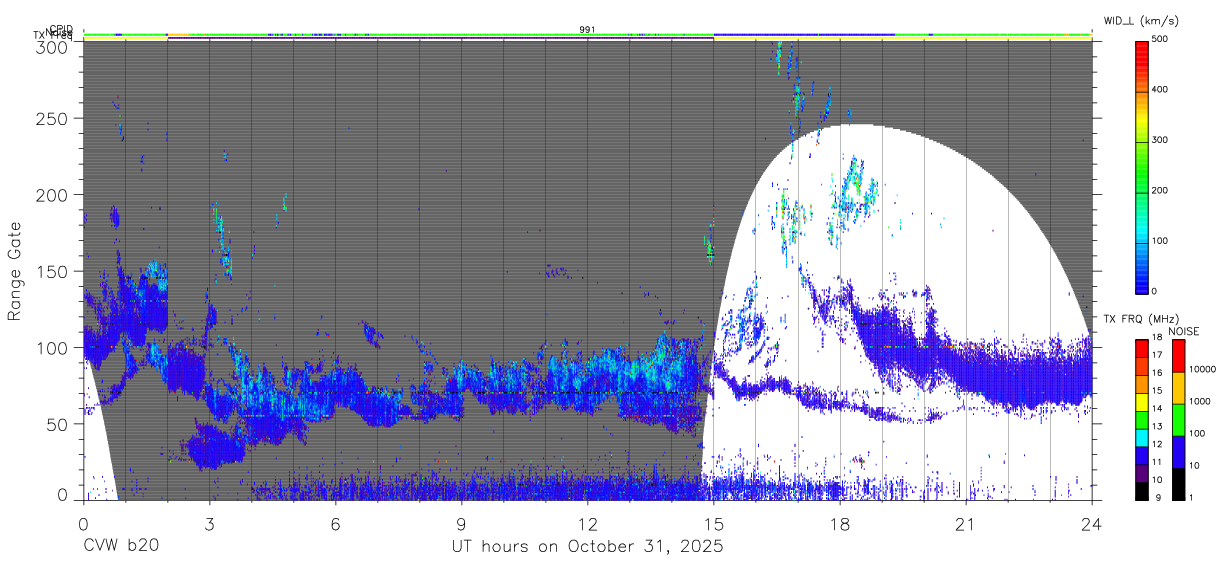
Task: Click the yellow 14–15 MHz TX FRQ swatch
Action: coord(1142,401)
